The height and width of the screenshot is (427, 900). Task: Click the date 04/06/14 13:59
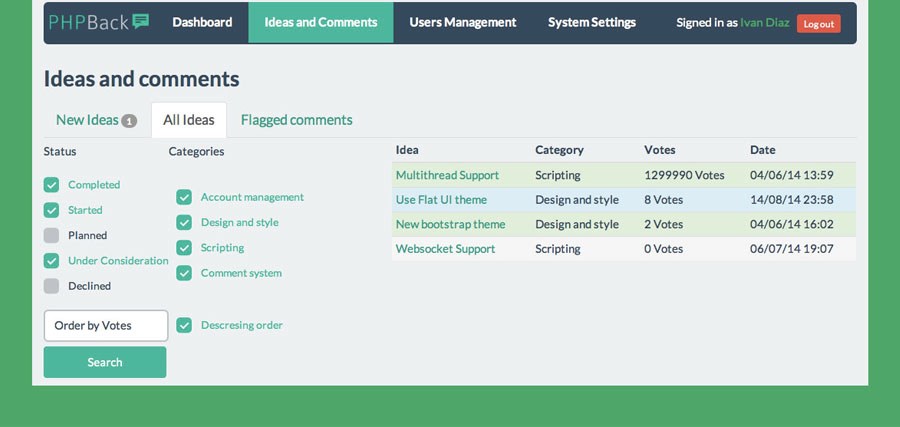click(x=792, y=175)
